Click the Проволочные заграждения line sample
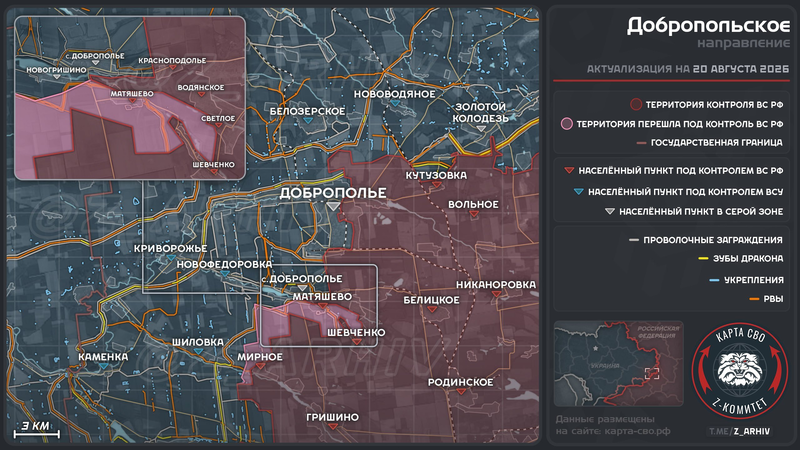This screenshot has height=450, width=800. [x=634, y=240]
